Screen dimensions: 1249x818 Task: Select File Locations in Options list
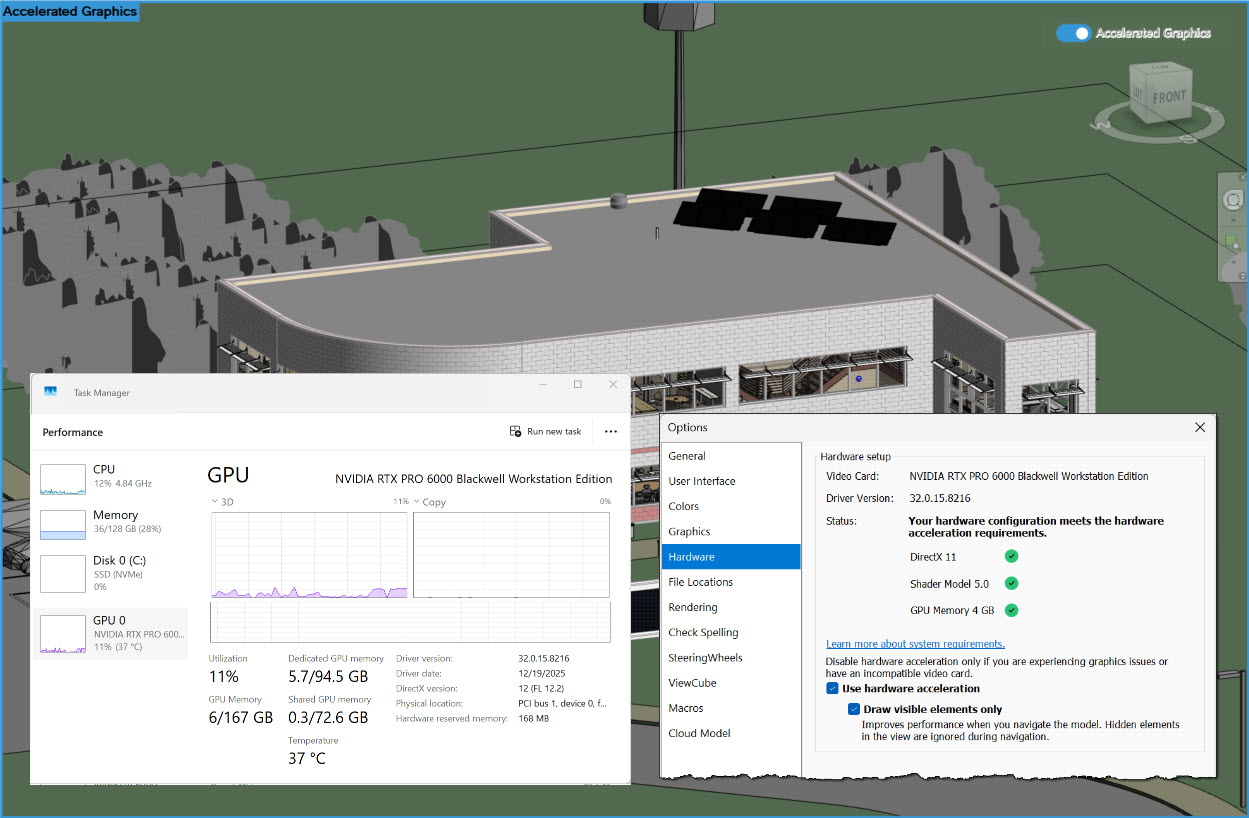731,582
